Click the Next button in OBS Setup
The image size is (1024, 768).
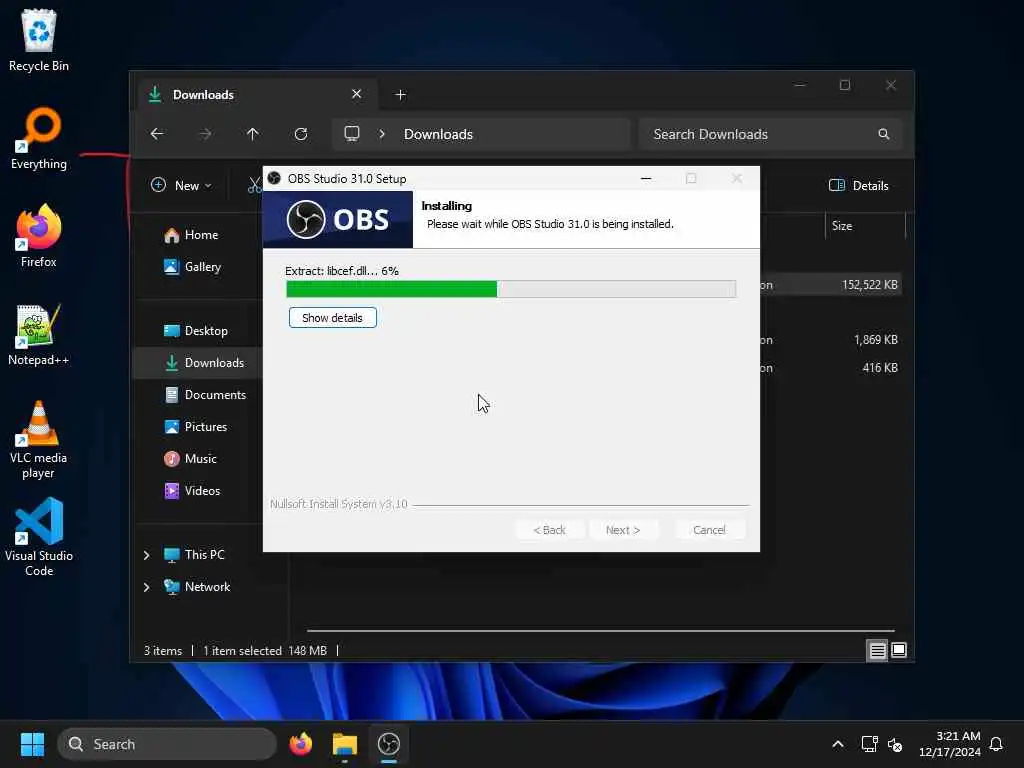(x=622, y=530)
